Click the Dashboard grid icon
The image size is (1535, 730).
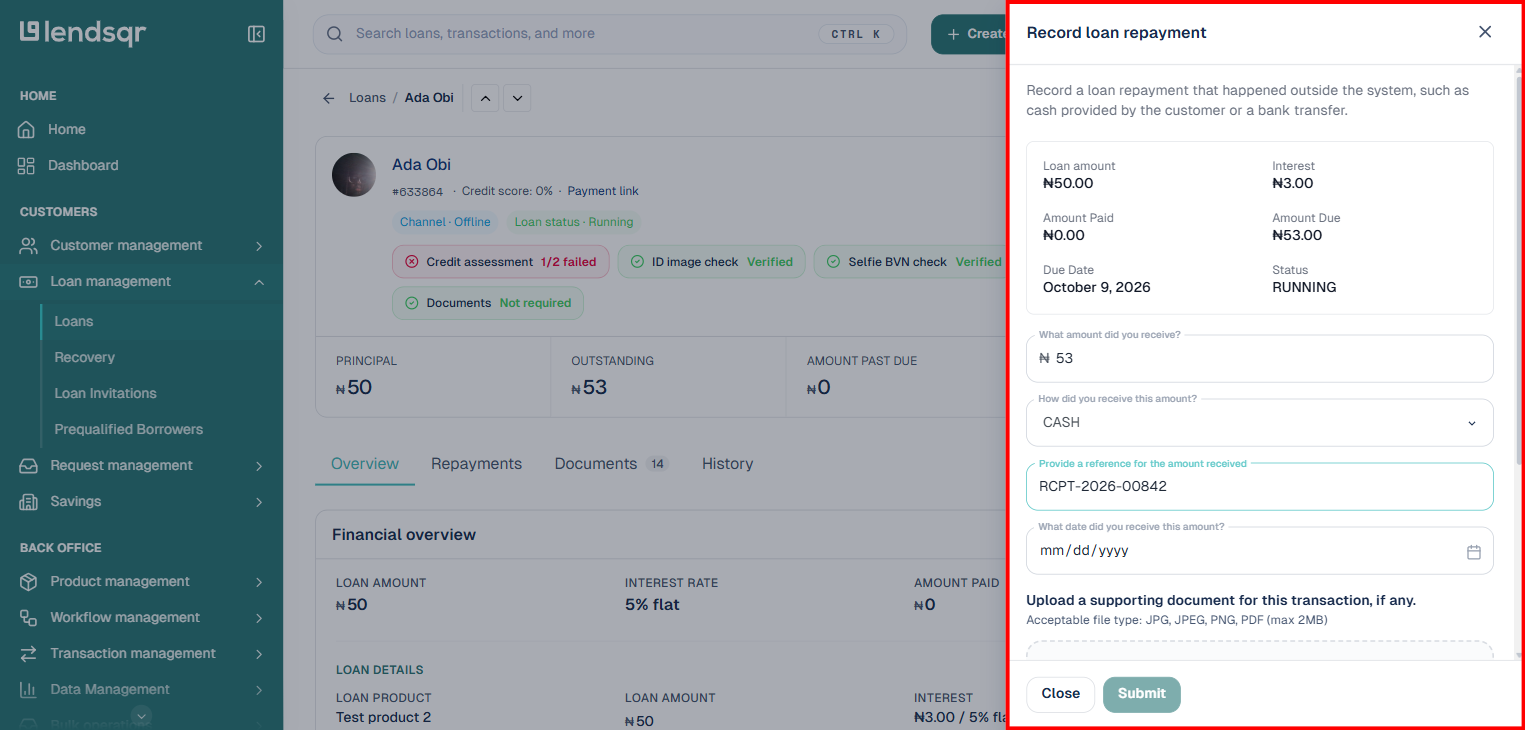(x=27, y=165)
